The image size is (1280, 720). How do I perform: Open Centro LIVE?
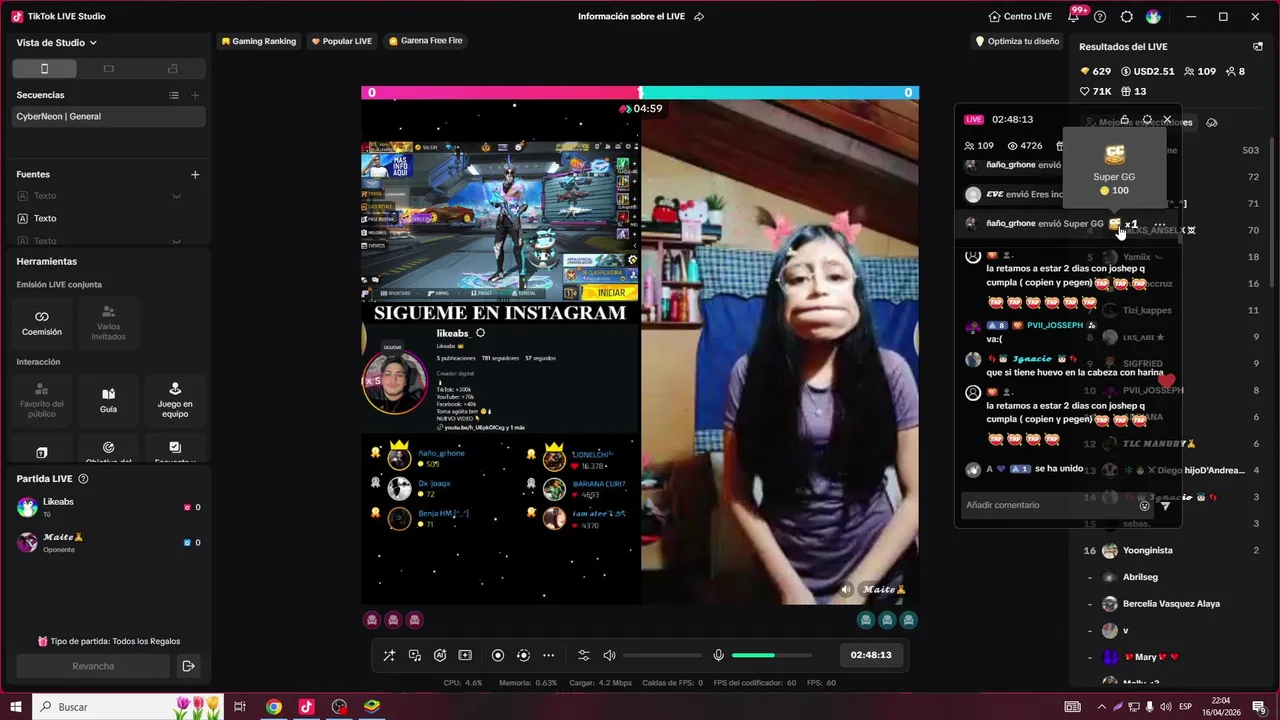(1020, 17)
